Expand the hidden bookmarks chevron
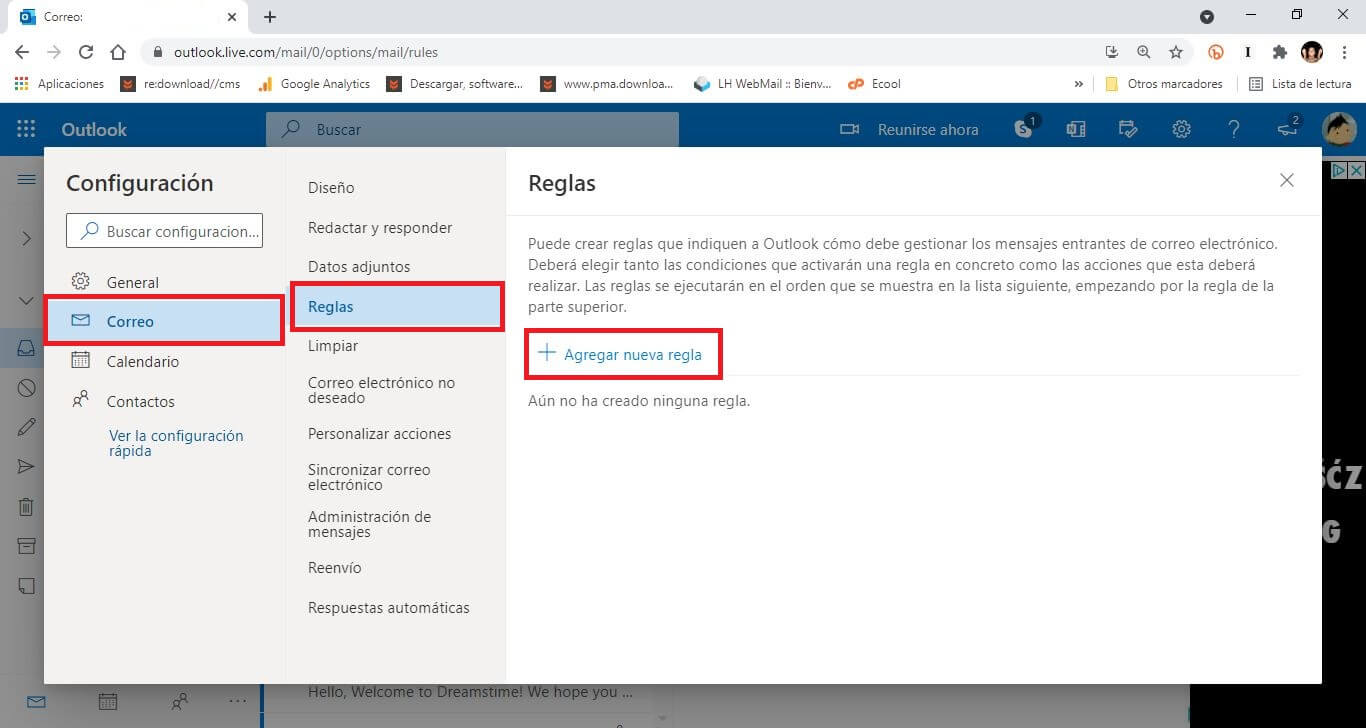 point(1079,84)
